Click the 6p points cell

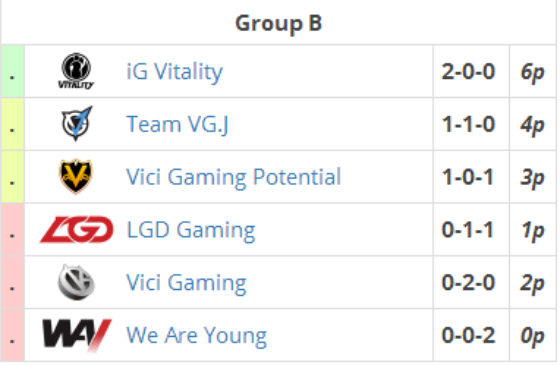pyautogui.click(x=532, y=72)
